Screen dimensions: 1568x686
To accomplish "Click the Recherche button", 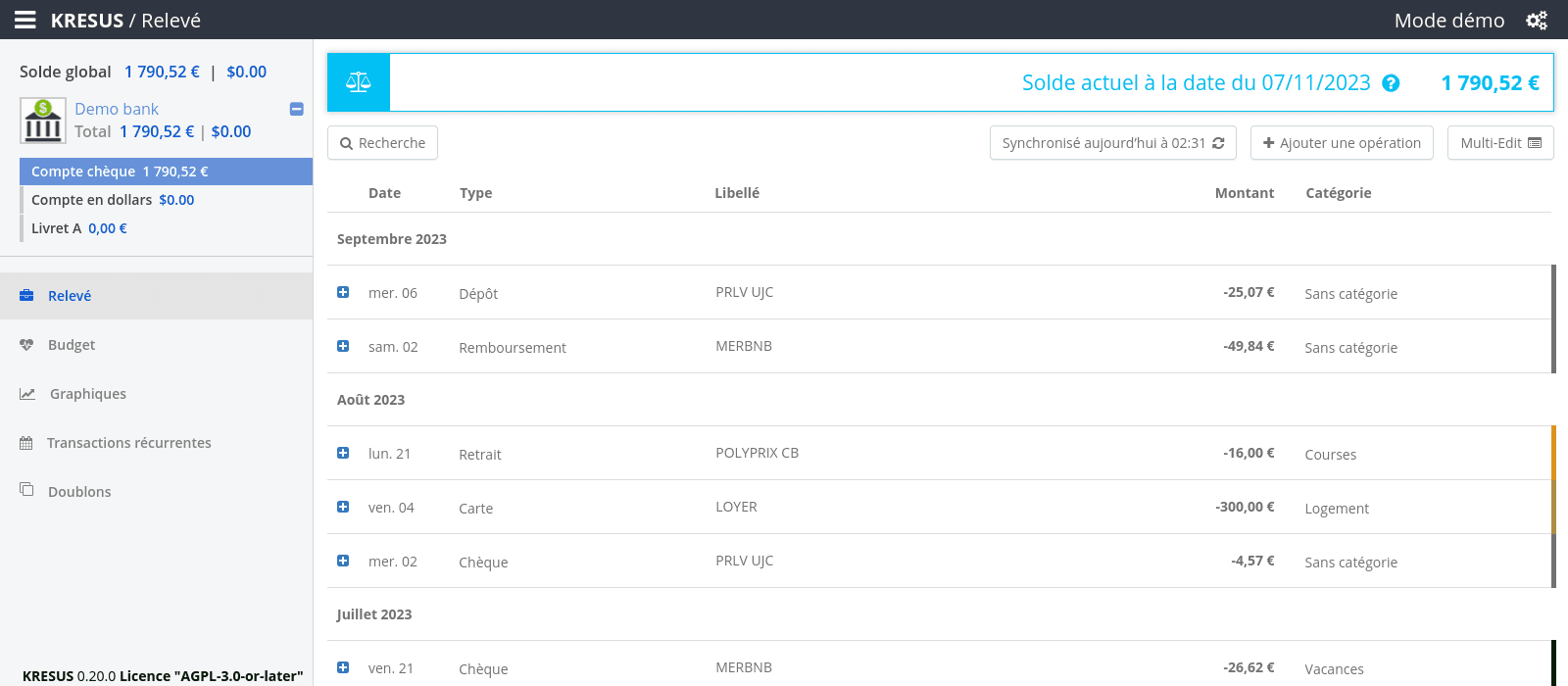I will pyautogui.click(x=382, y=143).
